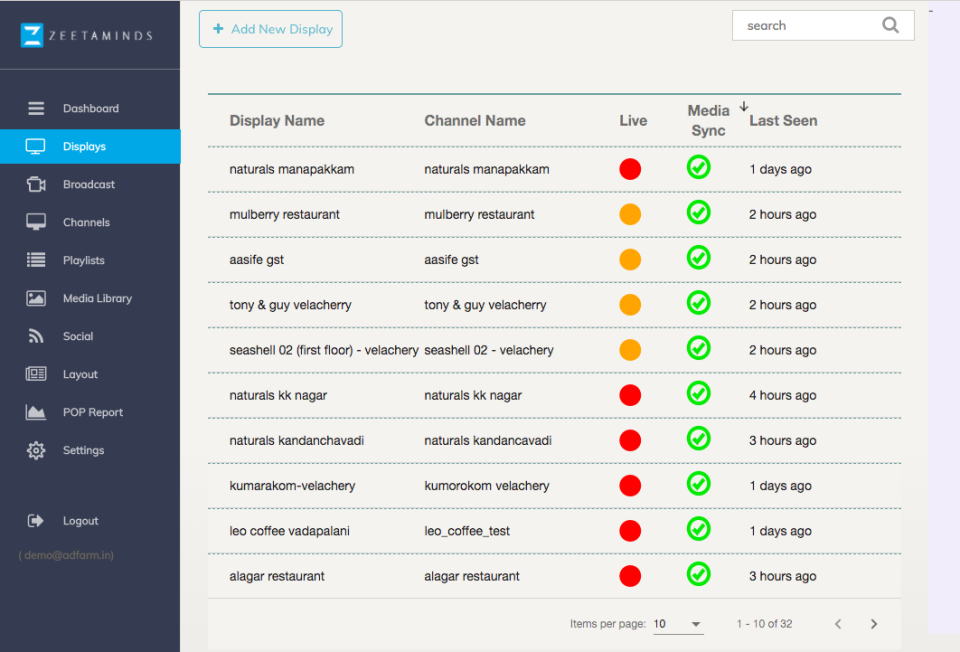Click display name mulberry restaurant
Viewport: 960px width, 652px height.
pos(284,215)
